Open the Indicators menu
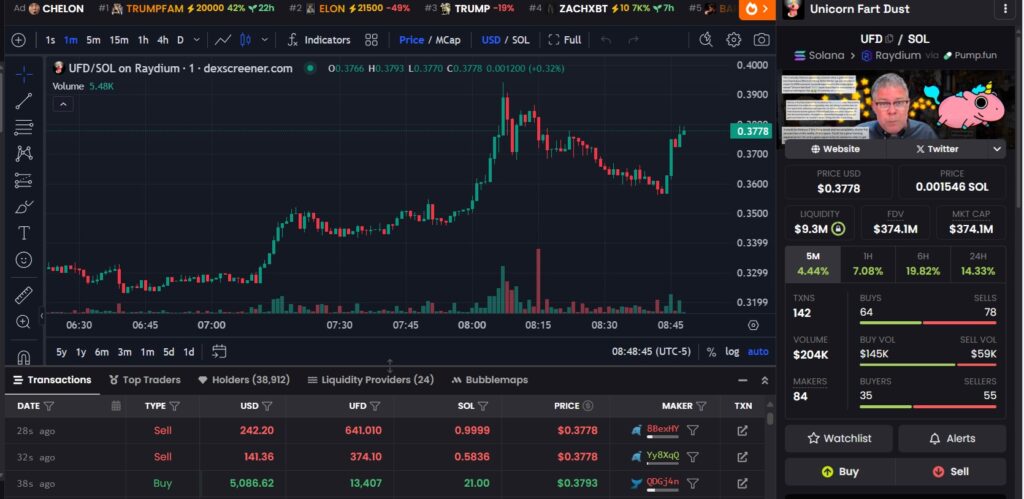 319,40
